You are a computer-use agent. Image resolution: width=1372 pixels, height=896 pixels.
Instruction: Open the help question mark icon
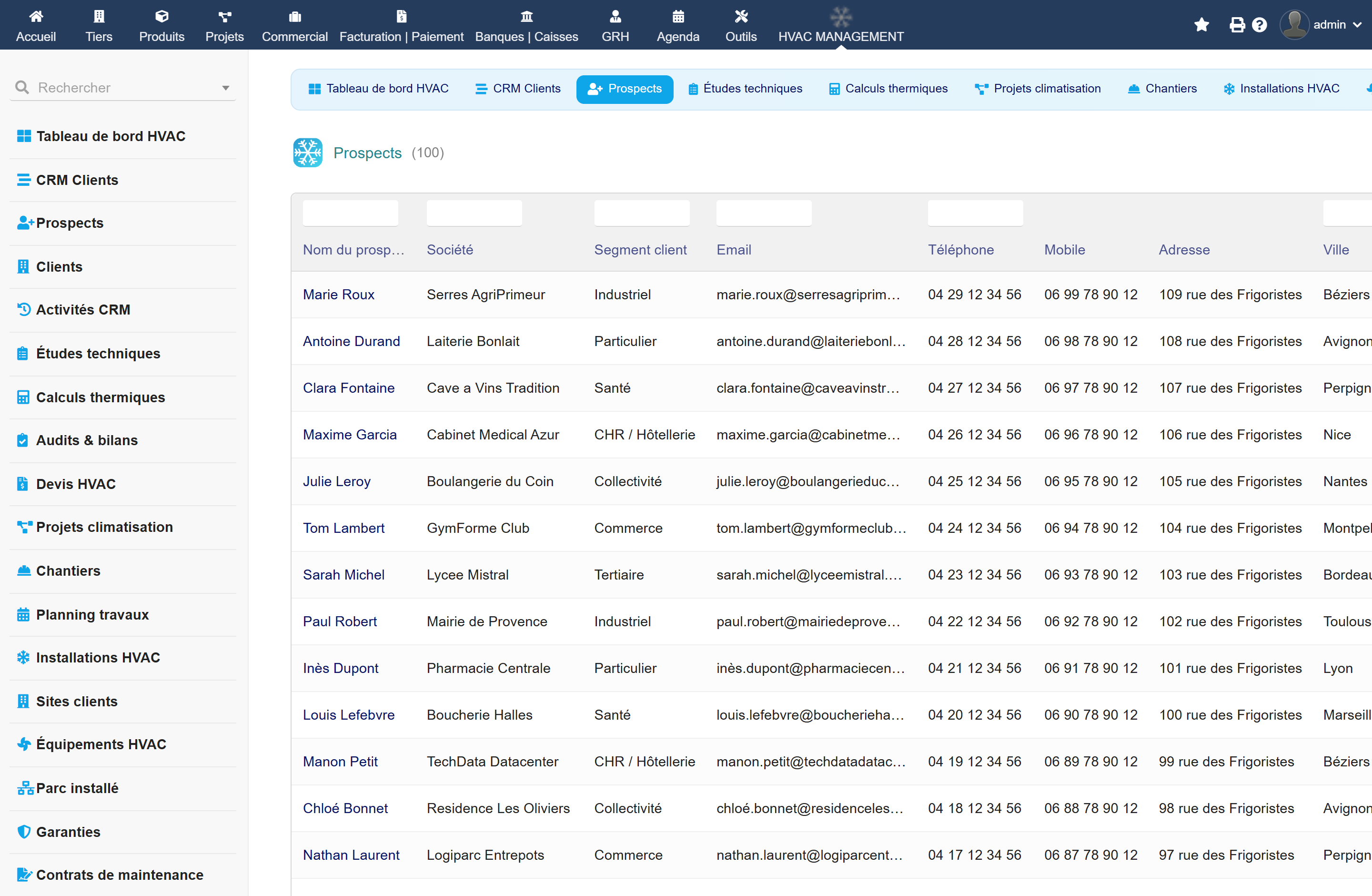[1260, 25]
